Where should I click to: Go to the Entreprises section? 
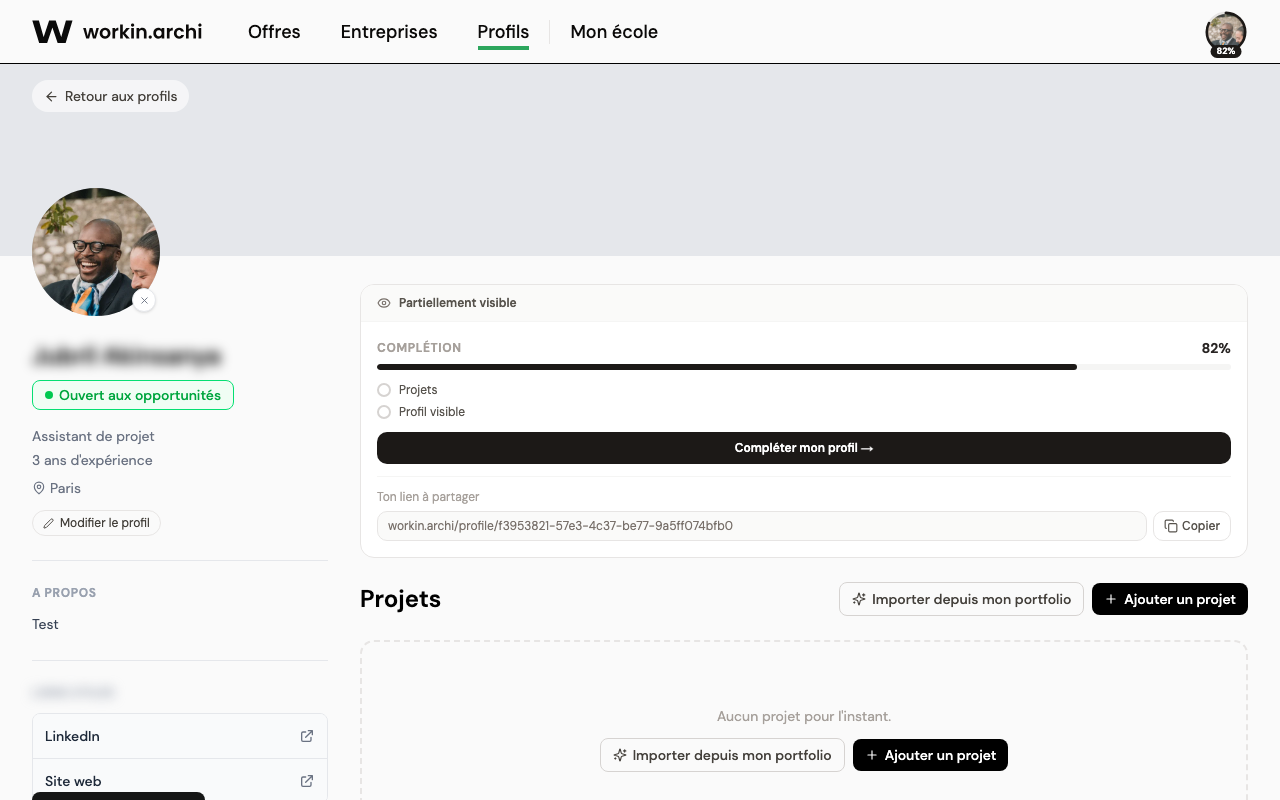tap(389, 32)
